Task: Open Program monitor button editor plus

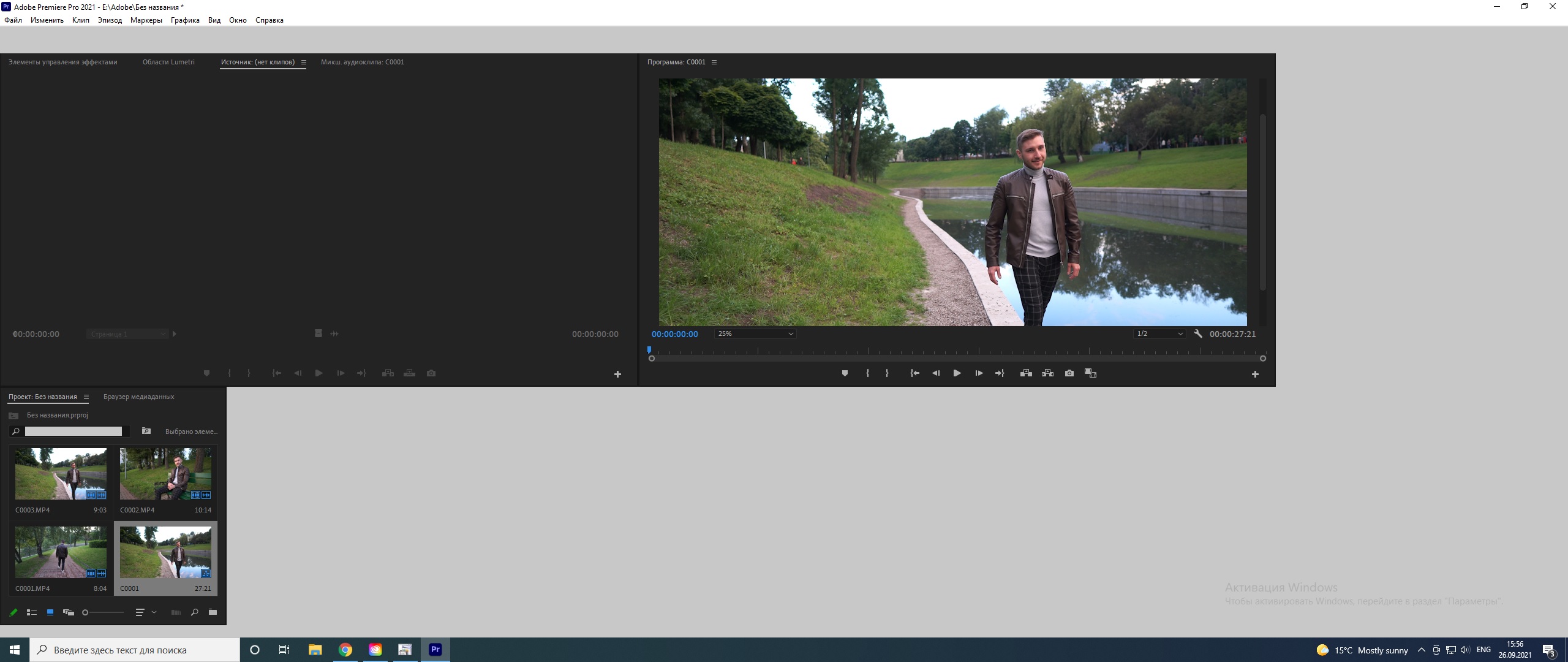Action: (x=1255, y=374)
